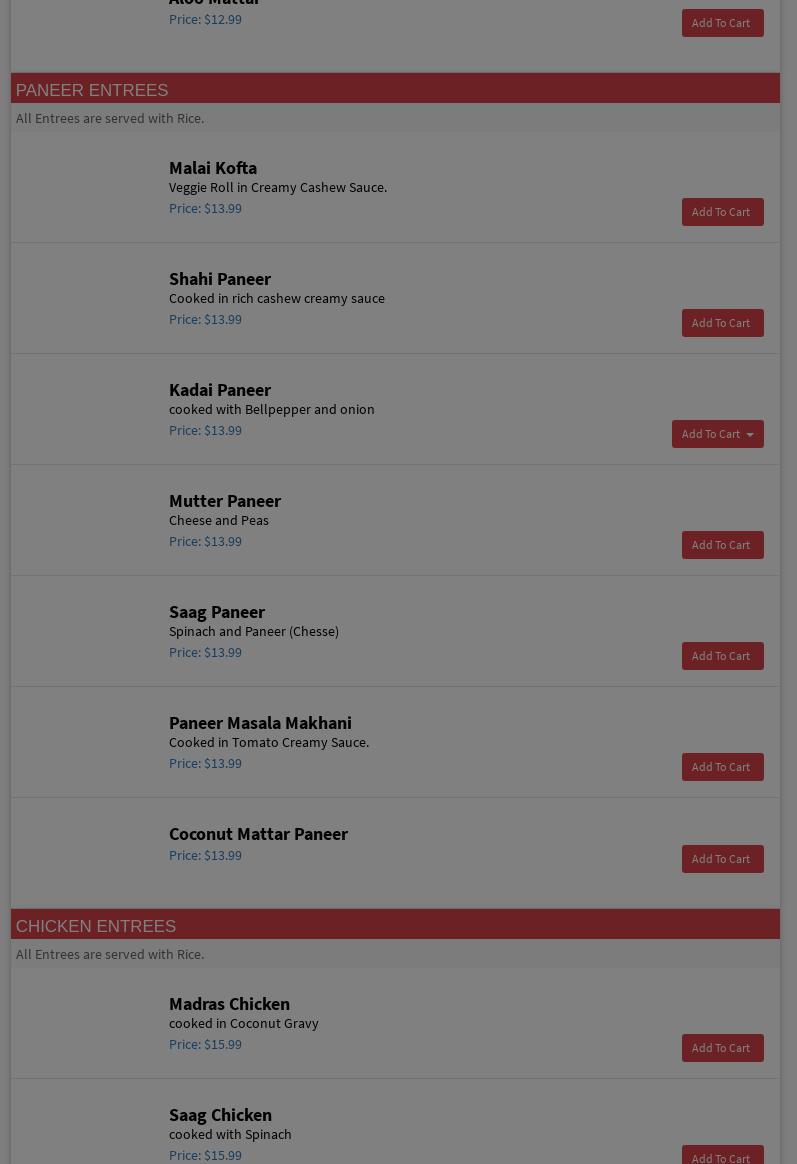Add Saag Chicken to cart
This screenshot has height=1164, width=797.
(x=722, y=1157)
